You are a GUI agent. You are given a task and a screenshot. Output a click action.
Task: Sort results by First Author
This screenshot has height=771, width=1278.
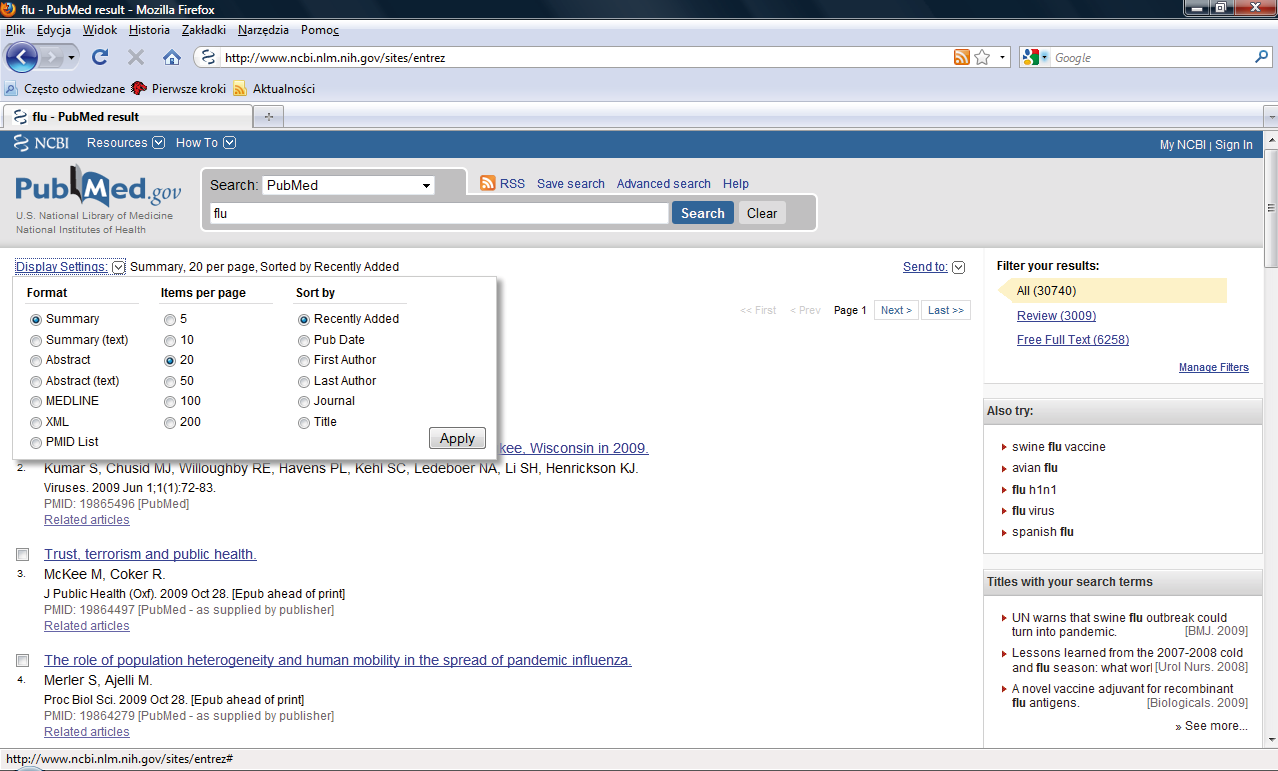click(304, 360)
